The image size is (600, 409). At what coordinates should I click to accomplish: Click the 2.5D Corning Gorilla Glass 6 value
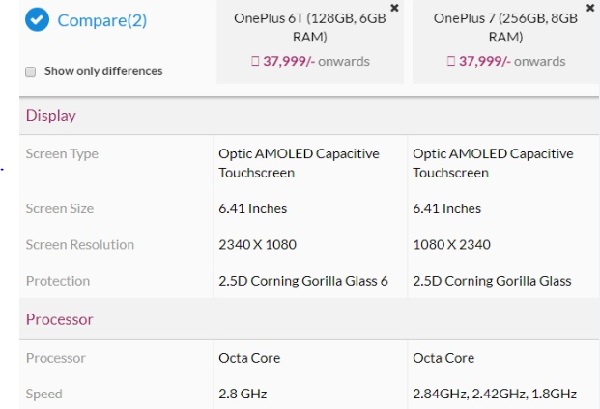pyautogui.click(x=303, y=281)
